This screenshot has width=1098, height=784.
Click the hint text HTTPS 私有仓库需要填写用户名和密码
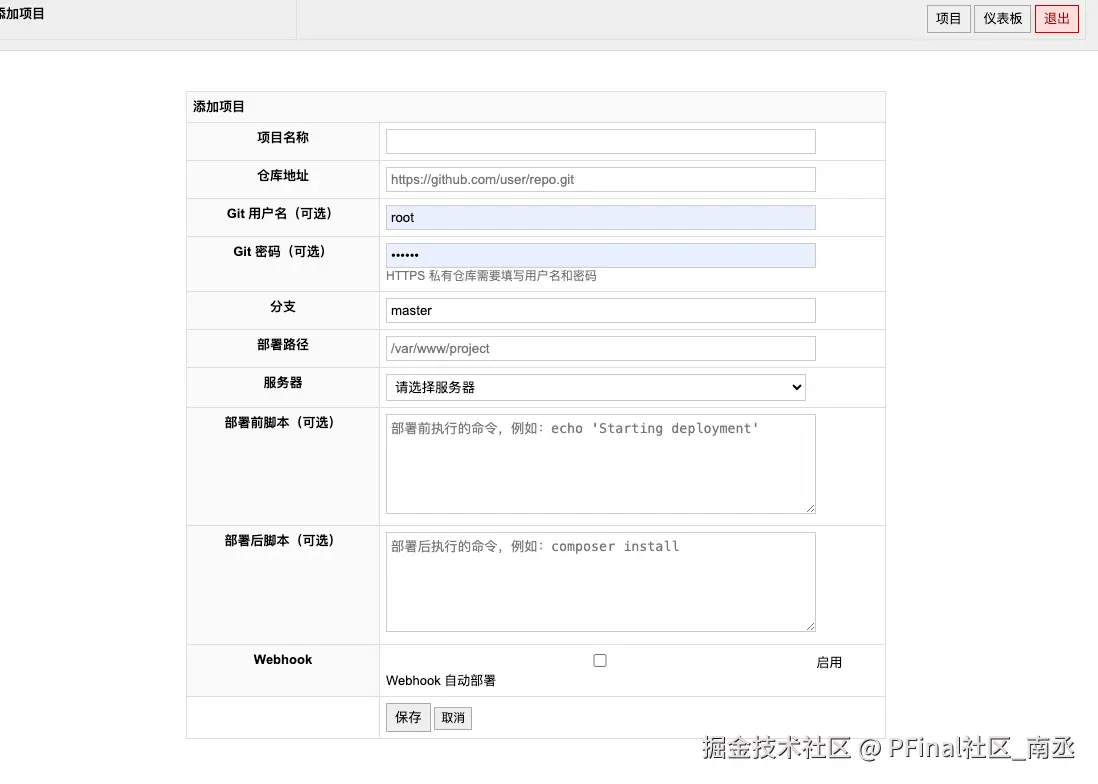491,276
